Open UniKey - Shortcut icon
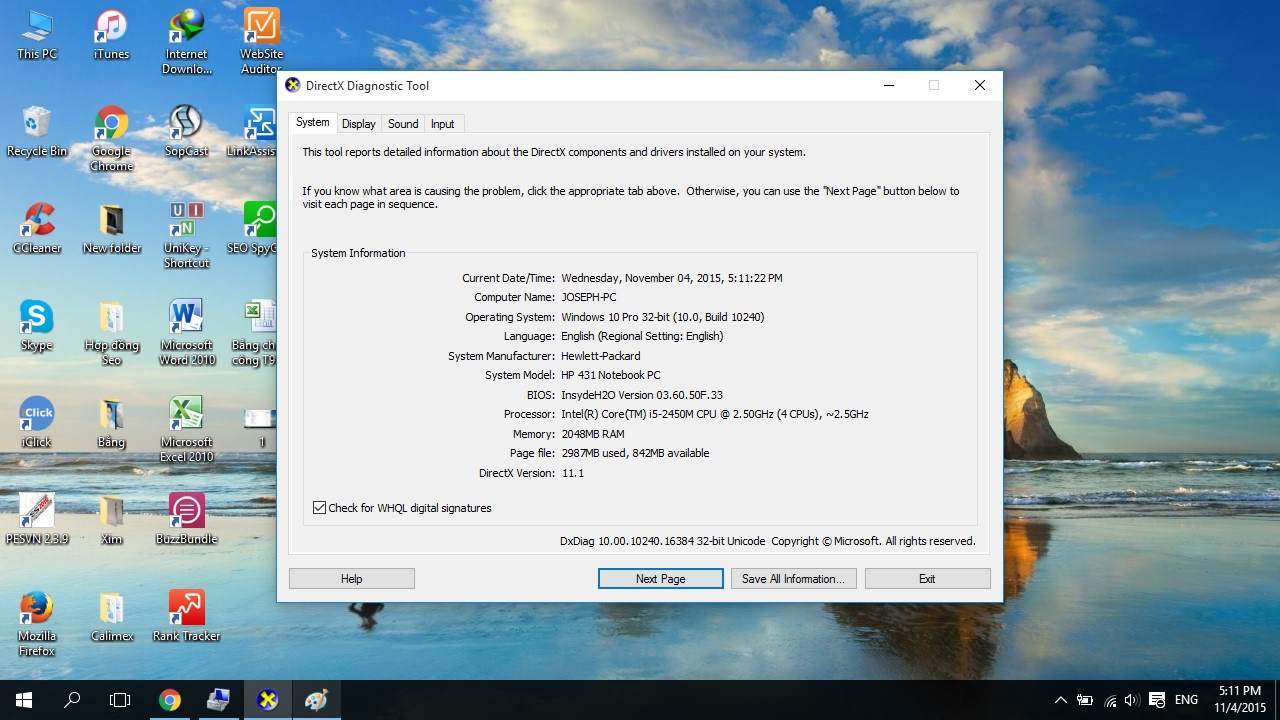 (187, 236)
